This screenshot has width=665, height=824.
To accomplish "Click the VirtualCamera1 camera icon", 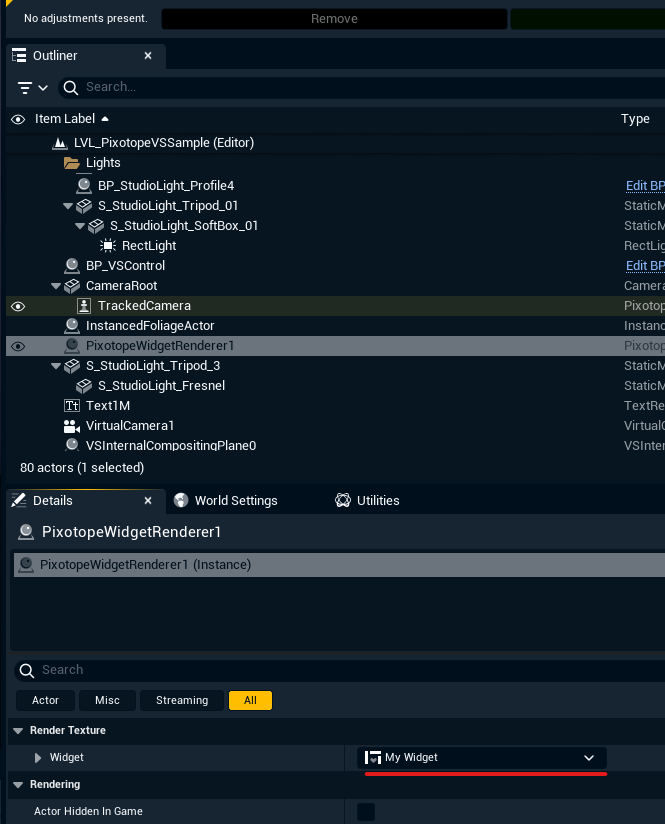I will pyautogui.click(x=72, y=426).
